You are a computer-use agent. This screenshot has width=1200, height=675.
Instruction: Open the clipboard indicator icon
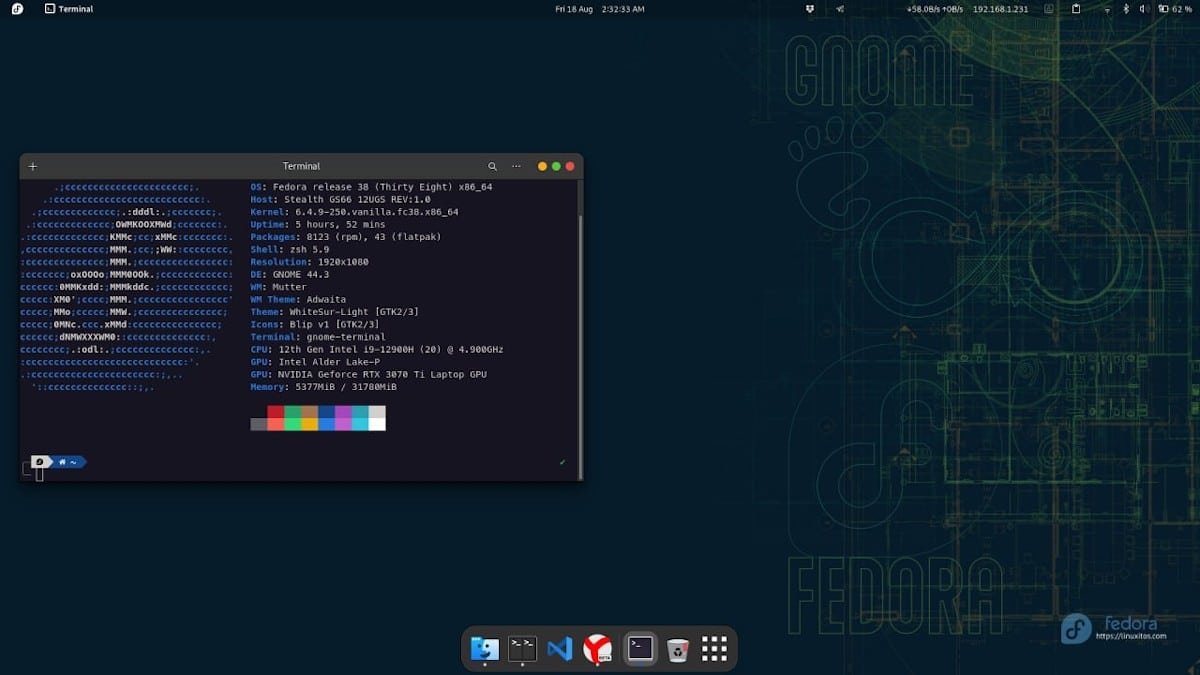1076,9
